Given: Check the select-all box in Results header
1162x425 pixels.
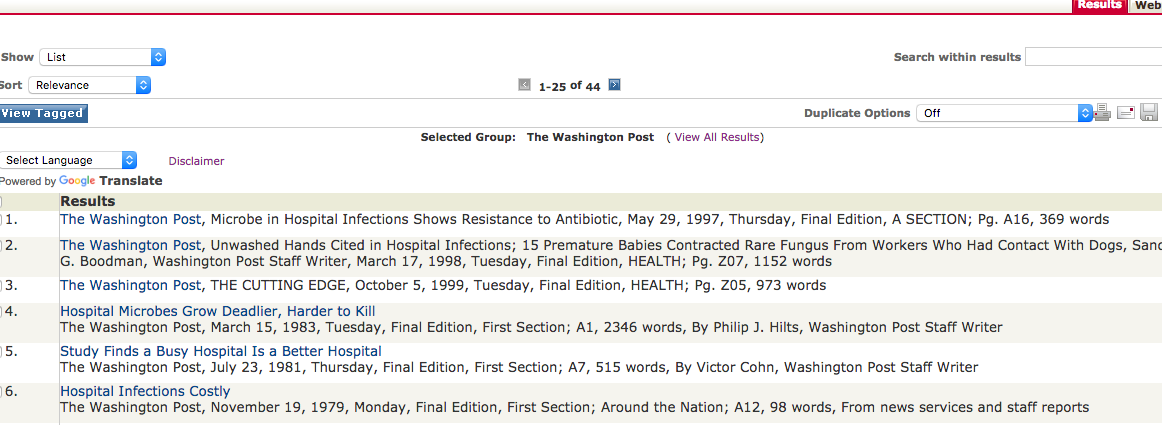Looking at the screenshot, I should pos(1,202).
